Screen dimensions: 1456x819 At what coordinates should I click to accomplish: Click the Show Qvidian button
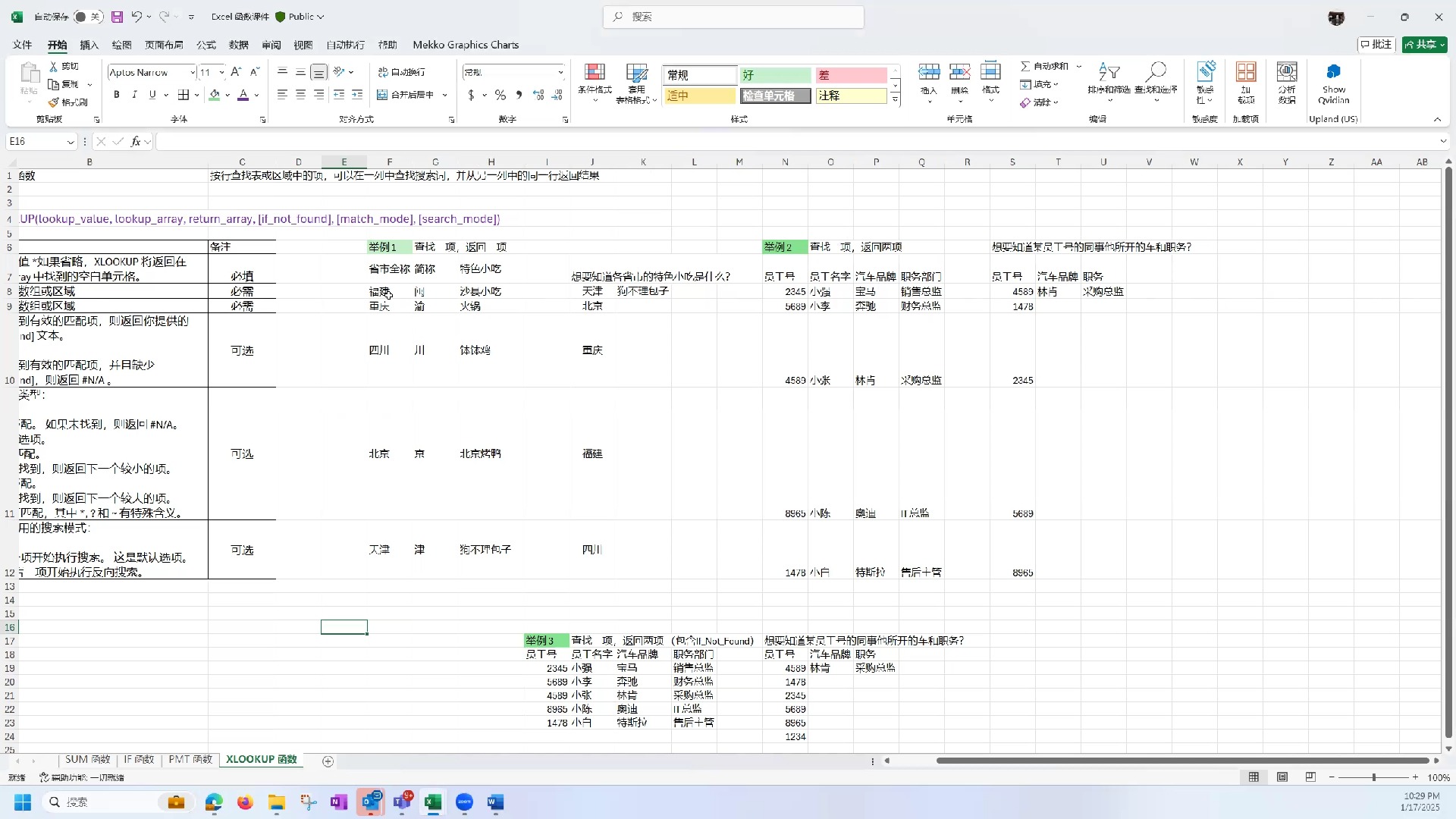pos(1333,82)
